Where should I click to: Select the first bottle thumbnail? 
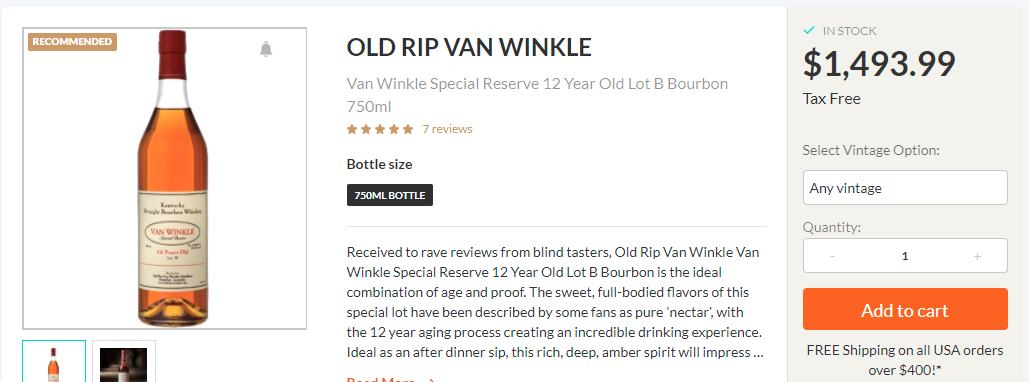coord(54,361)
